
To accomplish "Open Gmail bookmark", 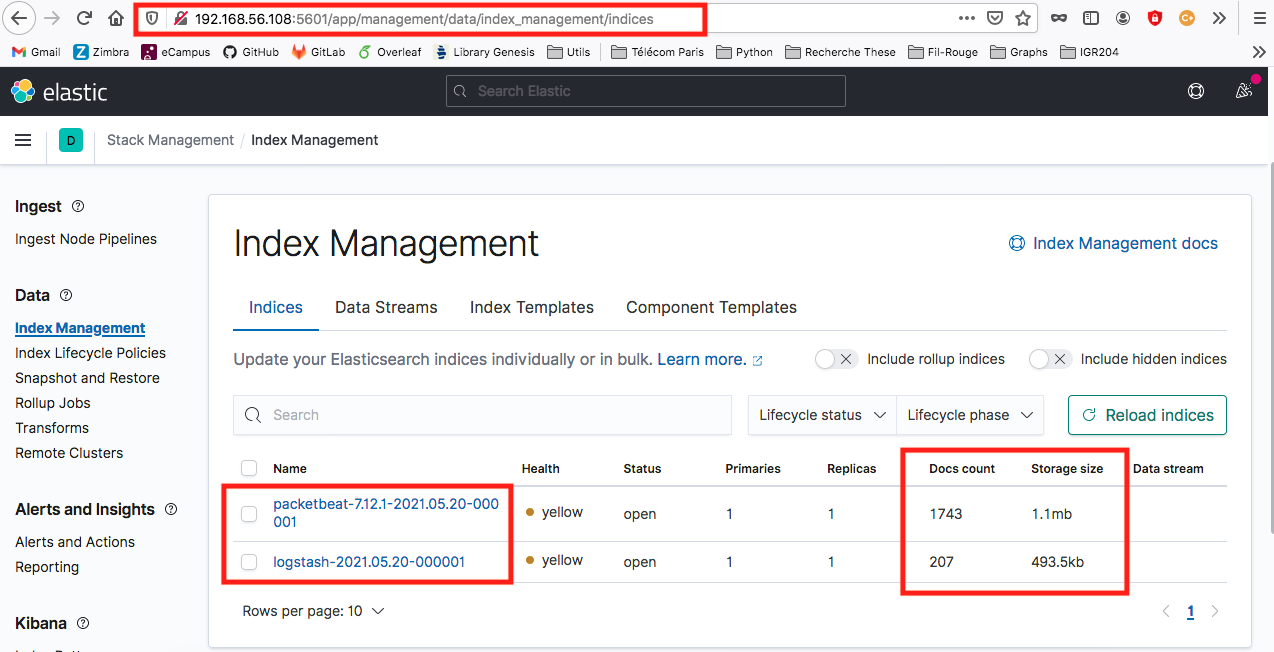I will 36,52.
